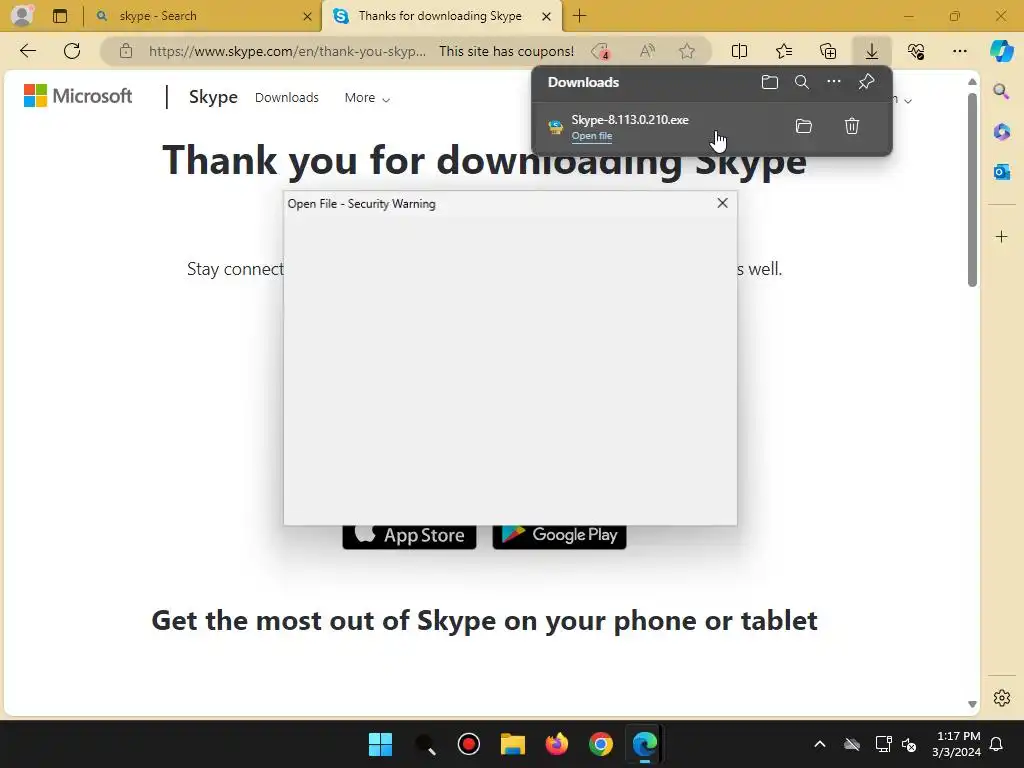Launch Chrome from taskbar

(x=601, y=744)
